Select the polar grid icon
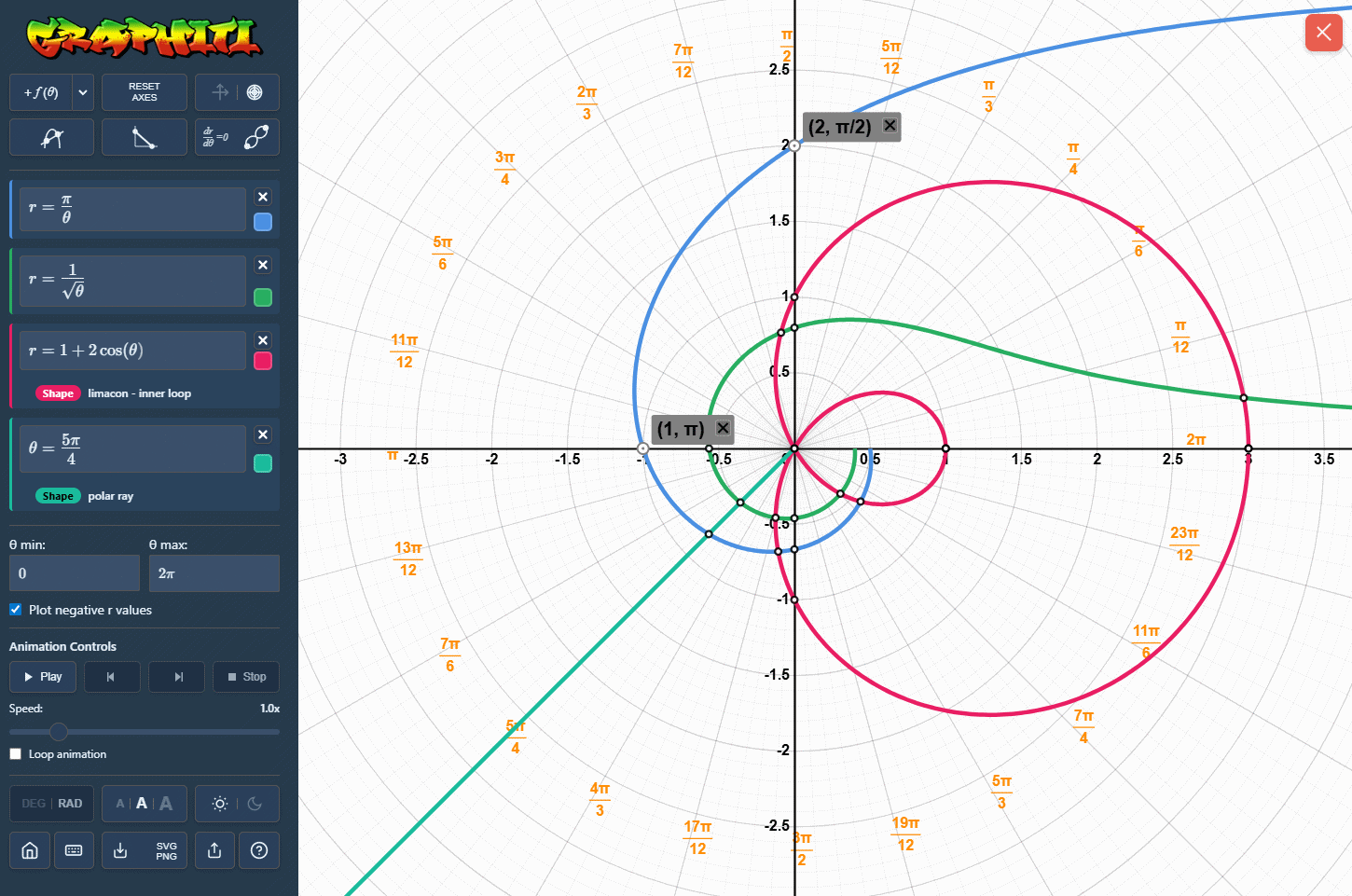Screen dimensions: 1352x896 tap(255, 92)
